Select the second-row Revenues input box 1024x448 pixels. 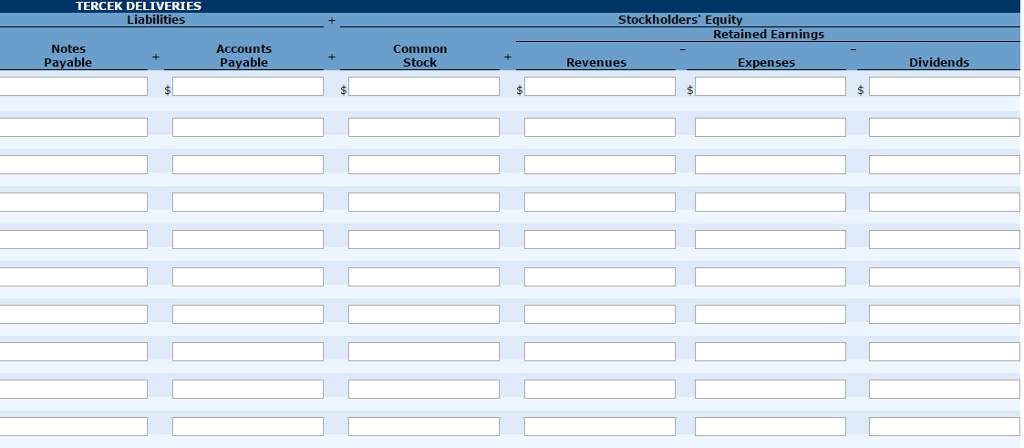point(600,127)
